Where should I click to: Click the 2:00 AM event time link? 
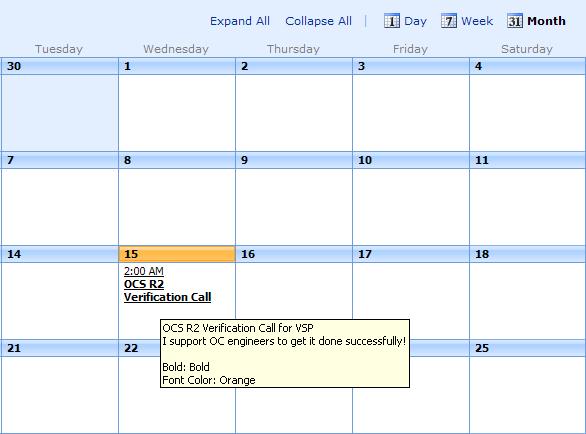pos(144,271)
